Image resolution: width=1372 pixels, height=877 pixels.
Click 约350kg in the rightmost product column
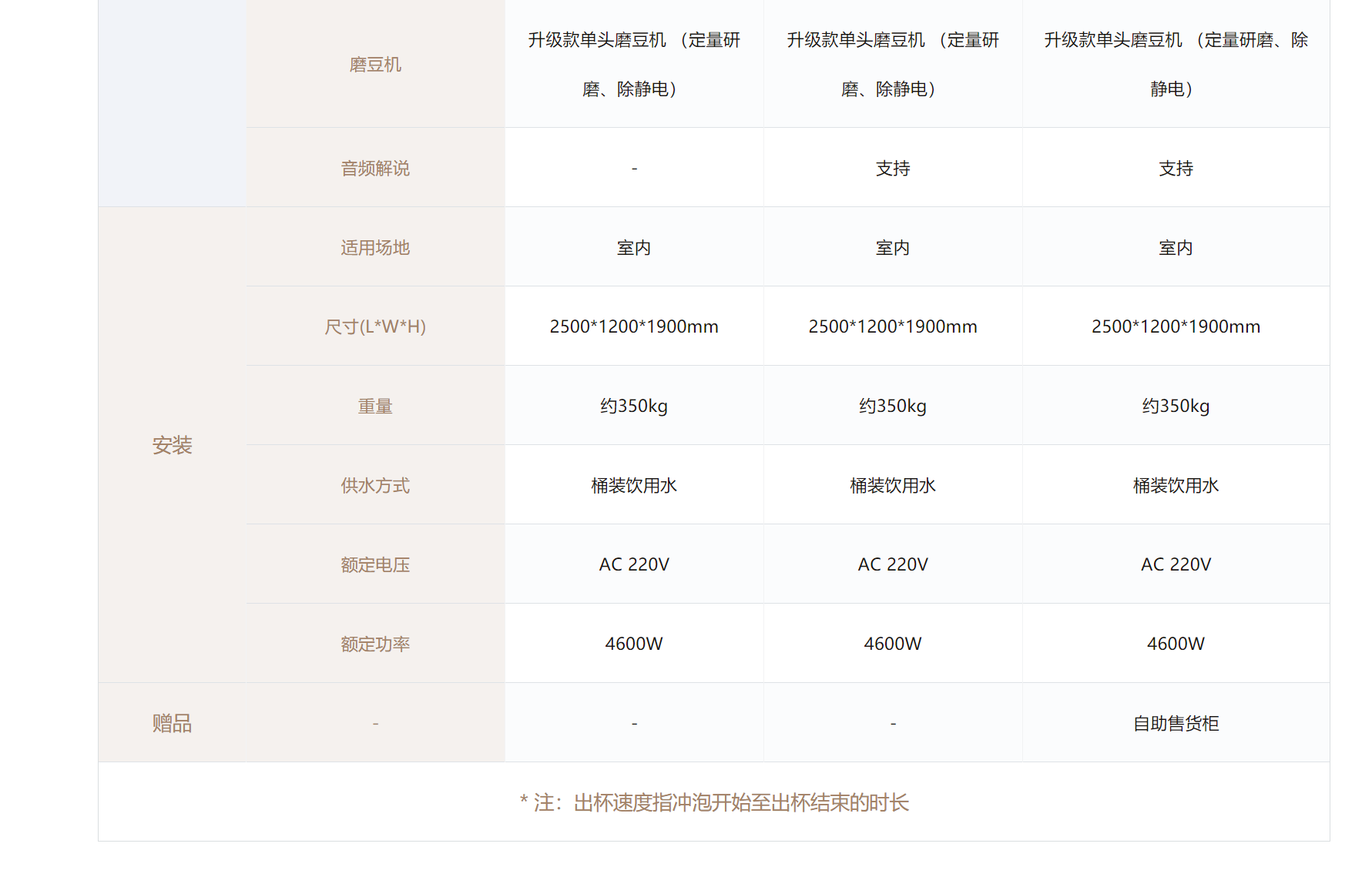coord(1176,407)
